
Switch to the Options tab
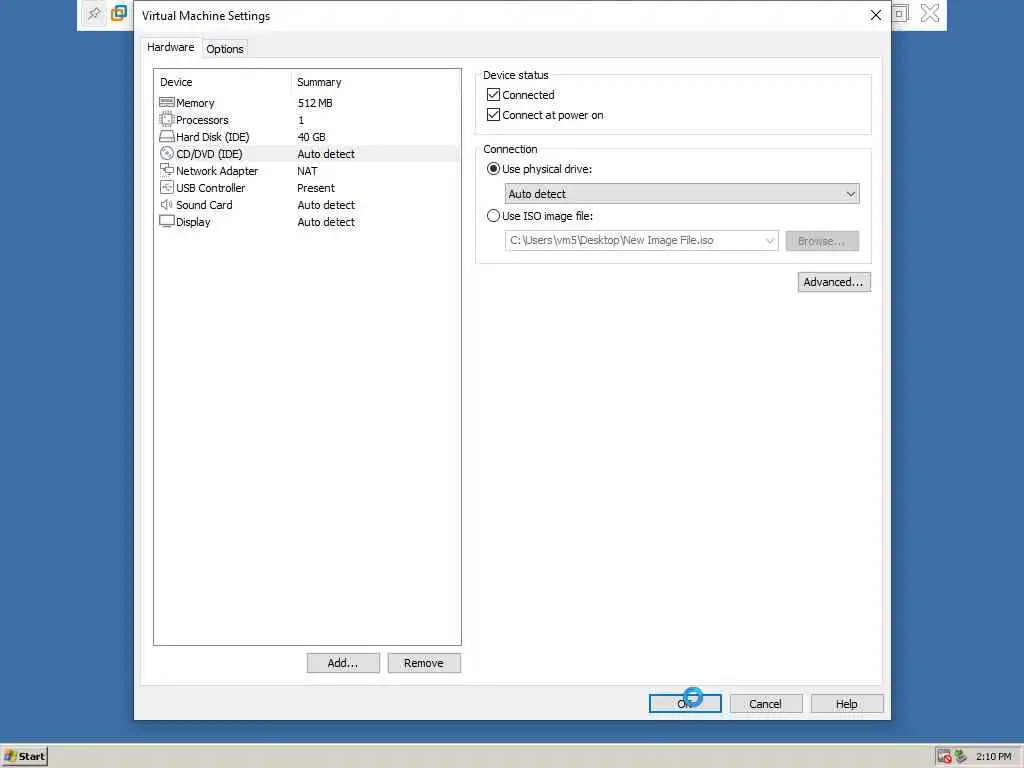225,48
